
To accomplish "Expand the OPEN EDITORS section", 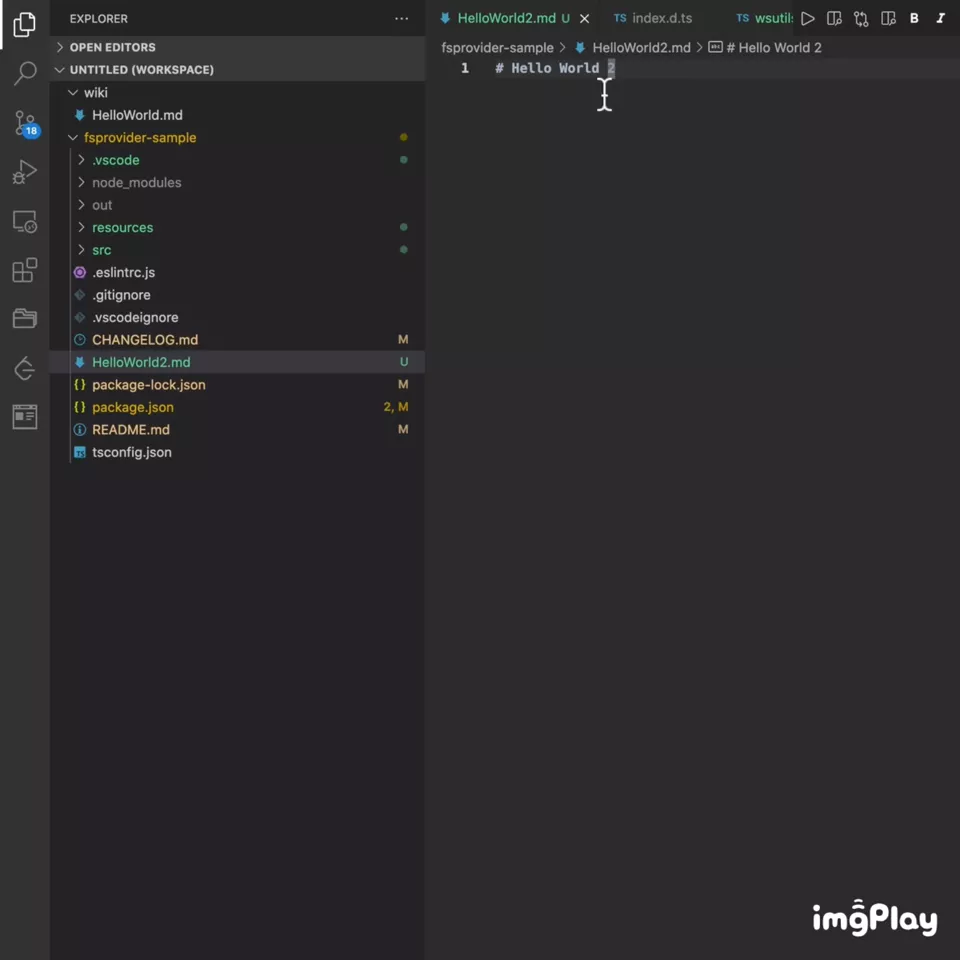I will (237, 47).
